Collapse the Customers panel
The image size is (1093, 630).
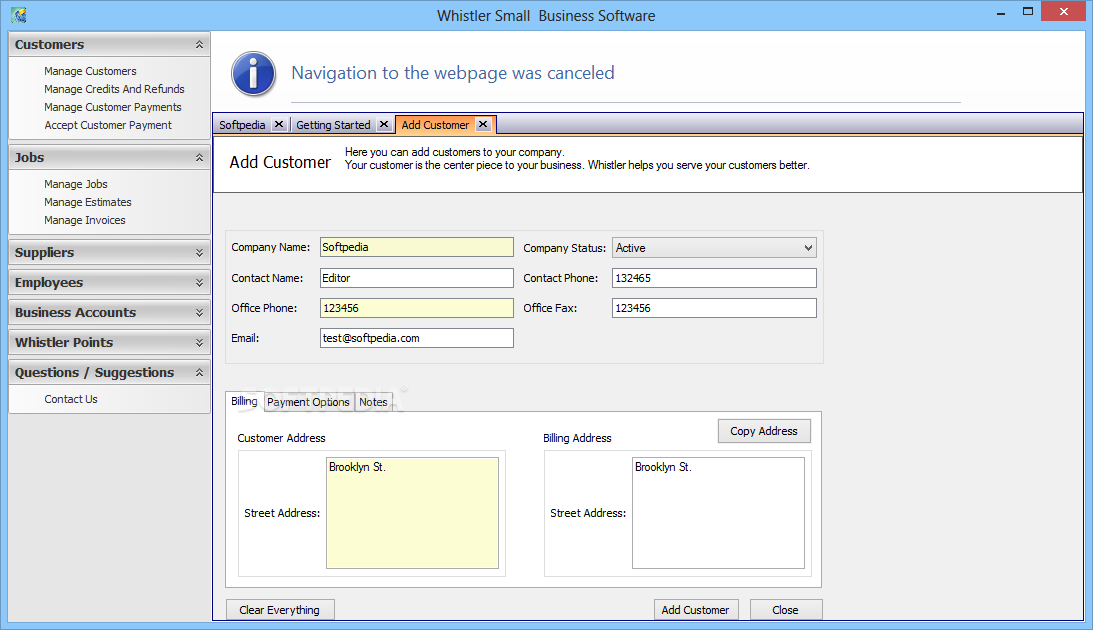[x=199, y=45]
